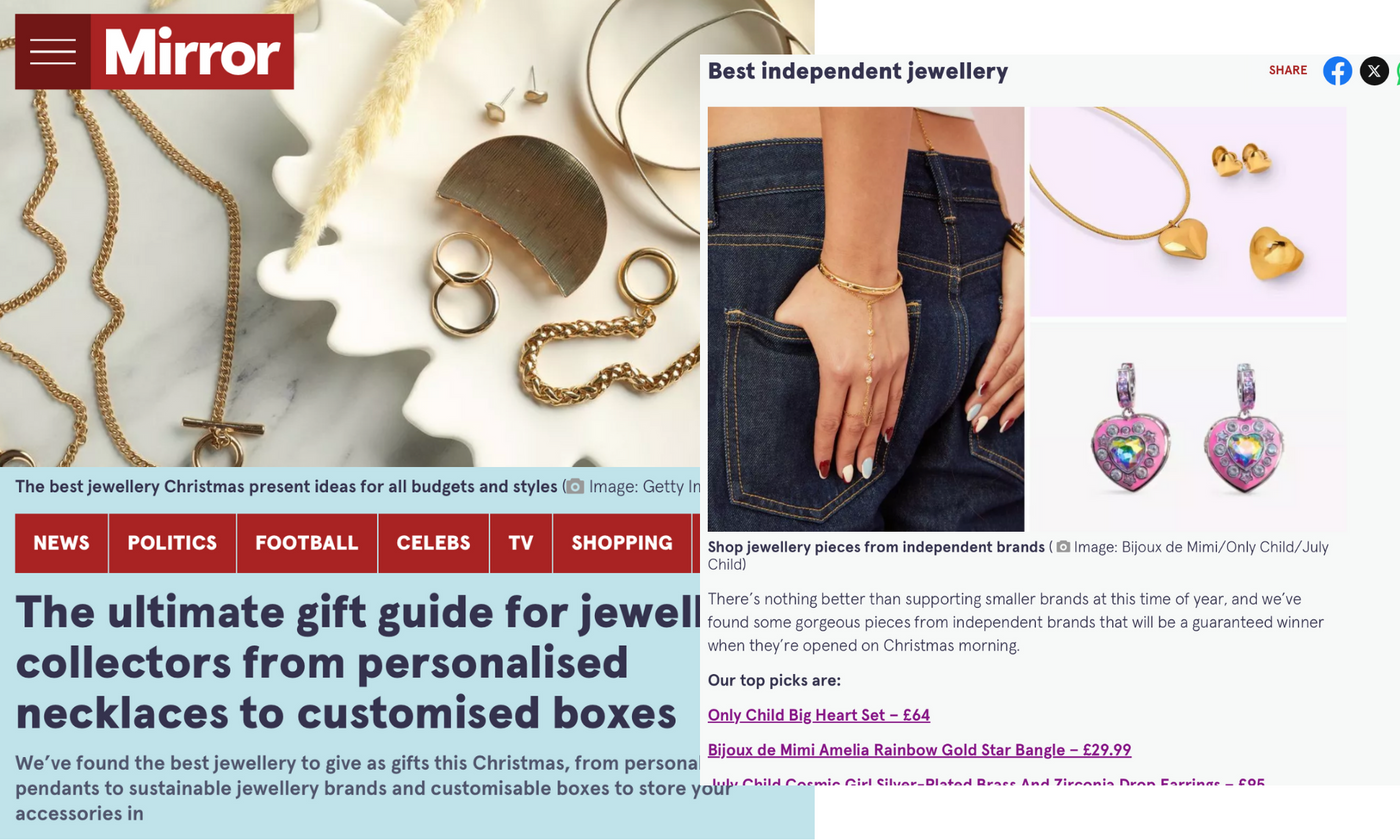Click the camera icon beside Getty image credit
Screen dimensions: 1400x840
[575, 487]
